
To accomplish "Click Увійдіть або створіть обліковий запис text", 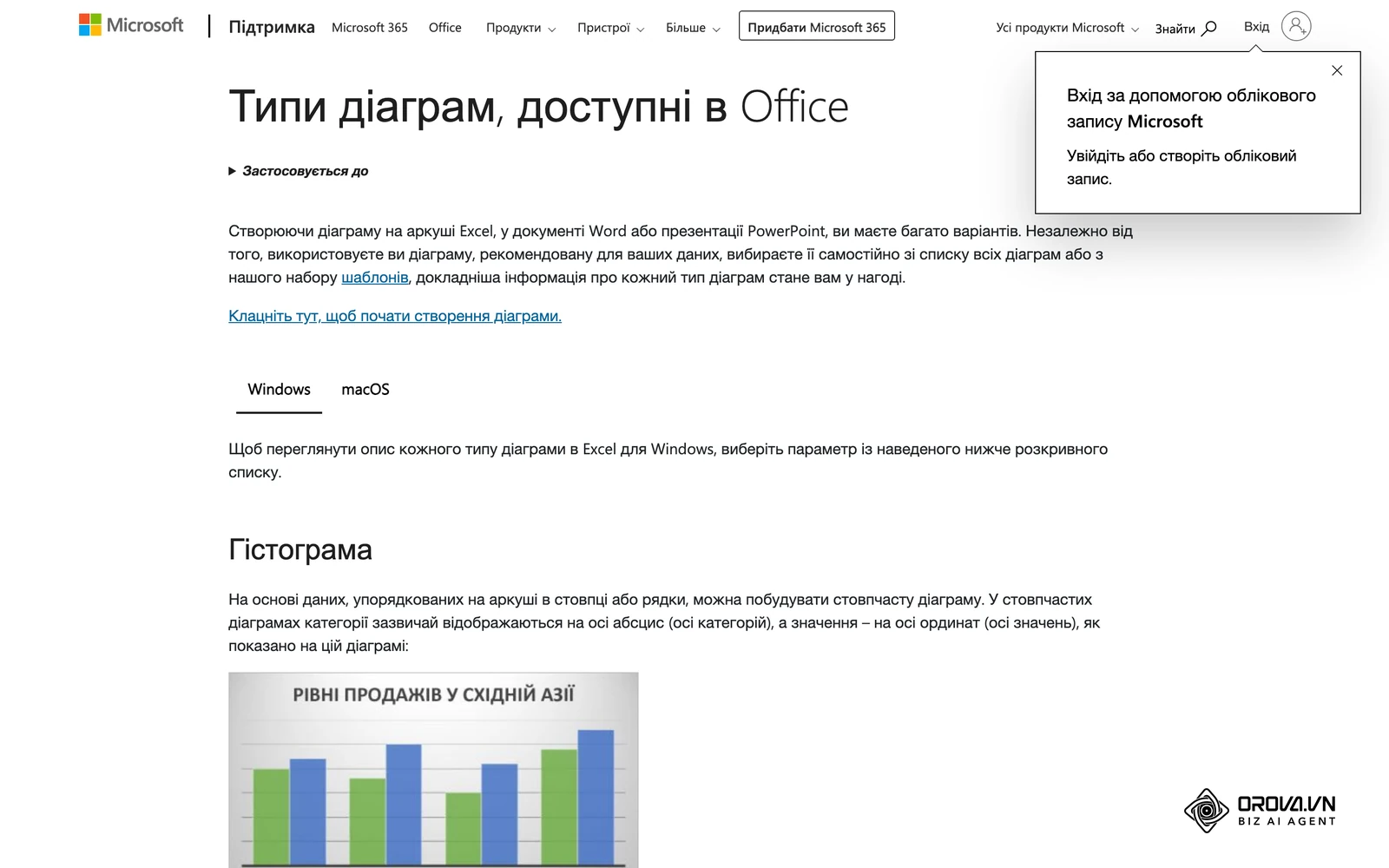I will pyautogui.click(x=1182, y=168).
